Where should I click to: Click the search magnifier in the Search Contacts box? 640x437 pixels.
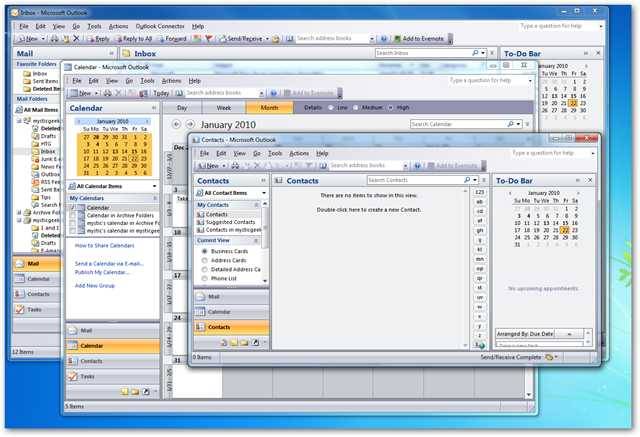tap(467, 180)
